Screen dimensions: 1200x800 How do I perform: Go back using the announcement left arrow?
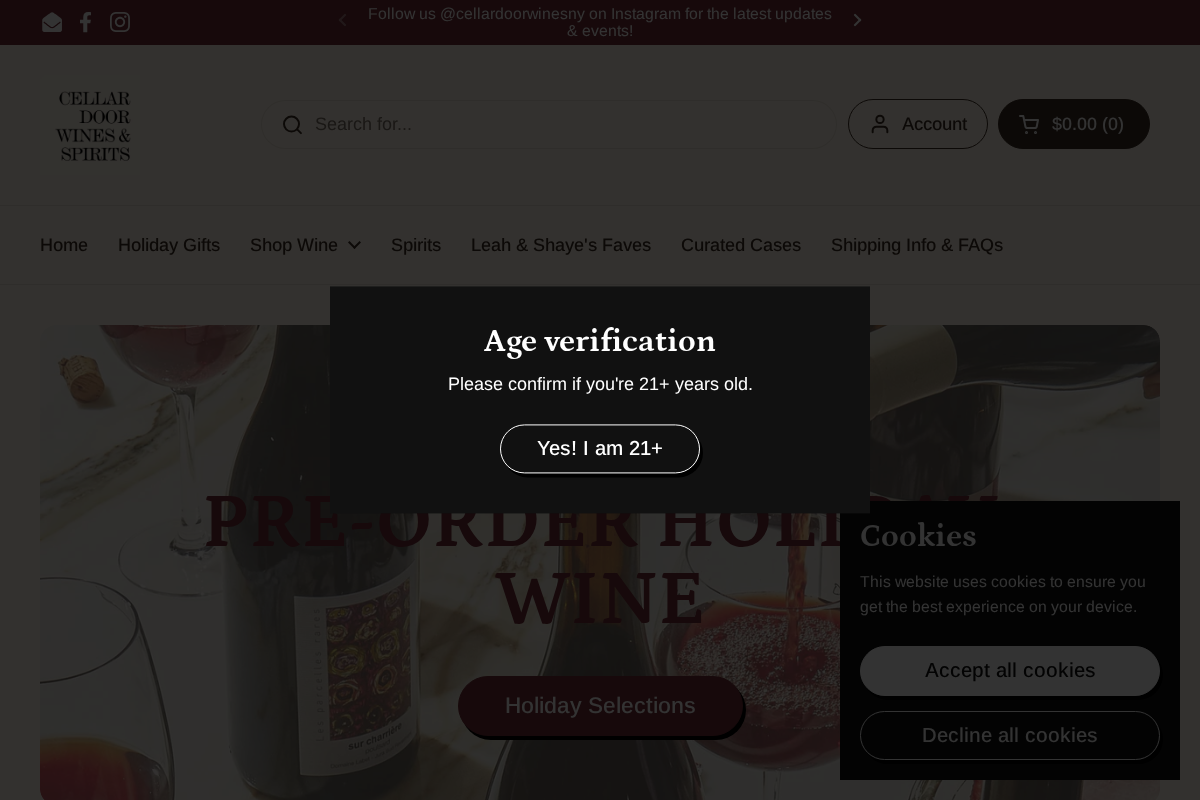(343, 20)
